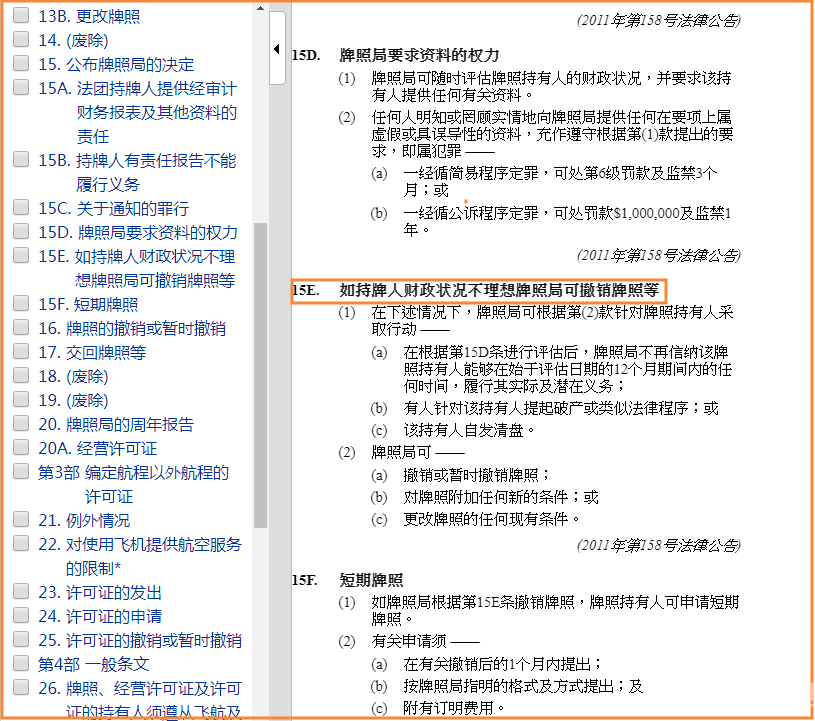Open the 14. (废除) entry

[73, 40]
